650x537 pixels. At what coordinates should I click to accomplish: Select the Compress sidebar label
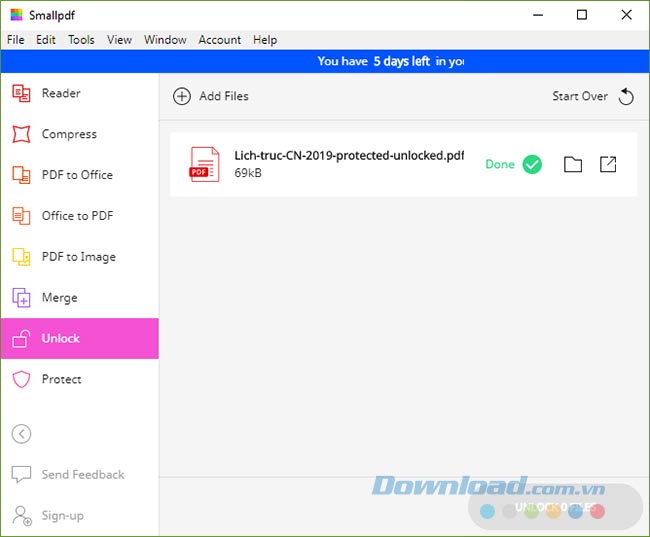(x=69, y=134)
